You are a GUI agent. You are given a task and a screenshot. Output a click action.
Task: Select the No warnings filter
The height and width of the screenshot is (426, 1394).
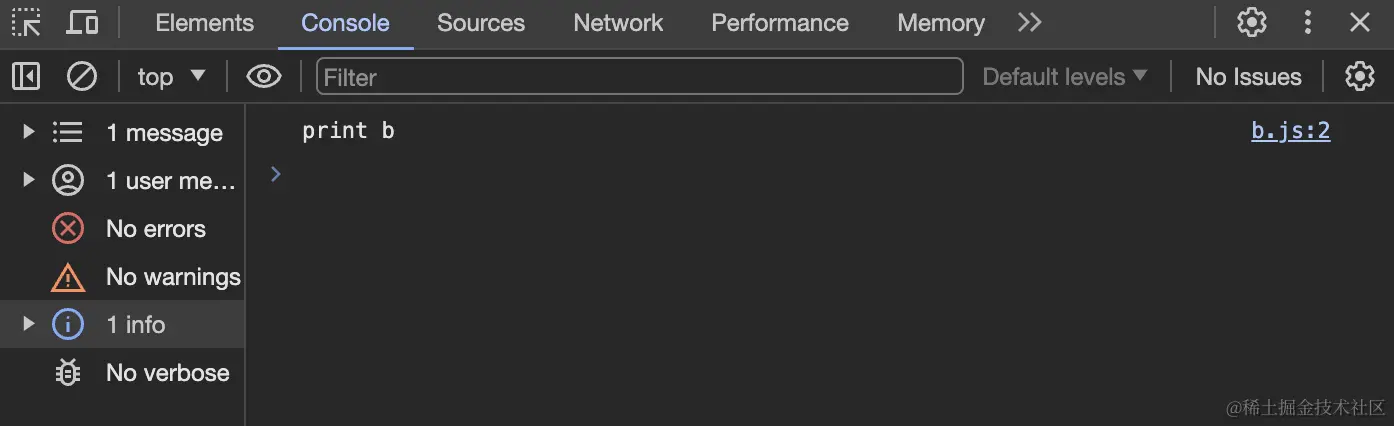coord(172,276)
